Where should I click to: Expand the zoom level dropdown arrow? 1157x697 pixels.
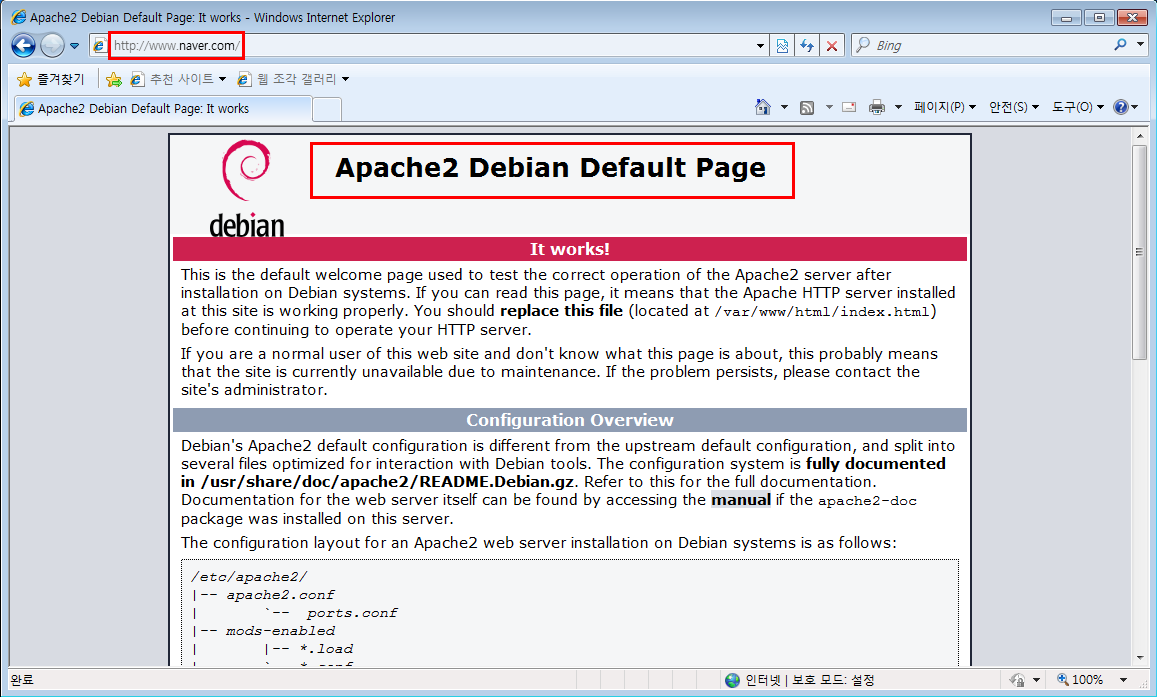[x=1124, y=680]
